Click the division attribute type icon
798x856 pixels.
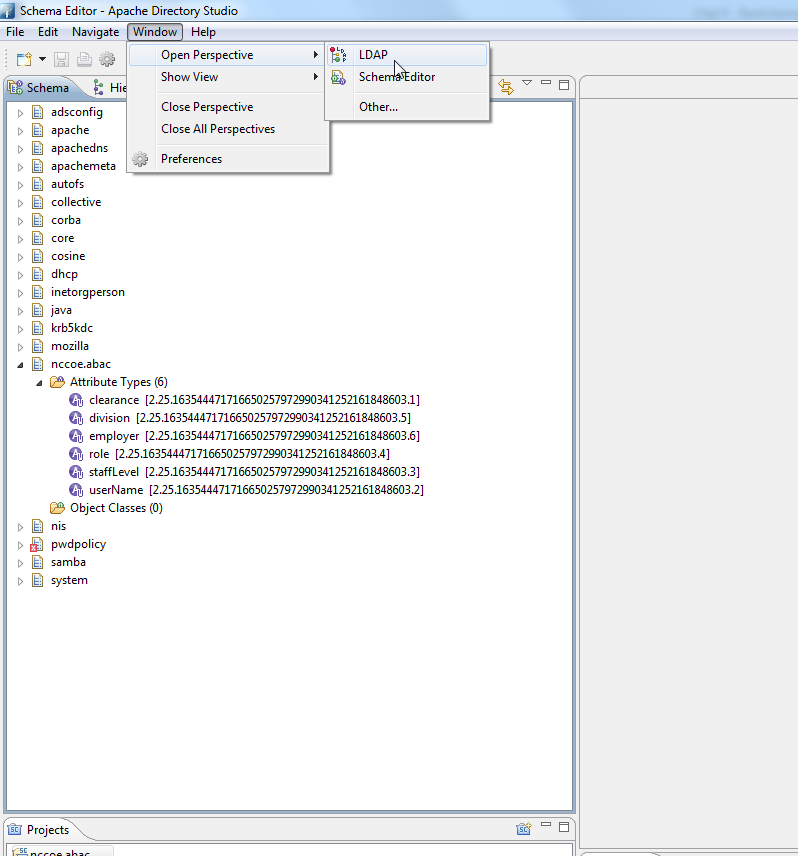(x=76, y=418)
